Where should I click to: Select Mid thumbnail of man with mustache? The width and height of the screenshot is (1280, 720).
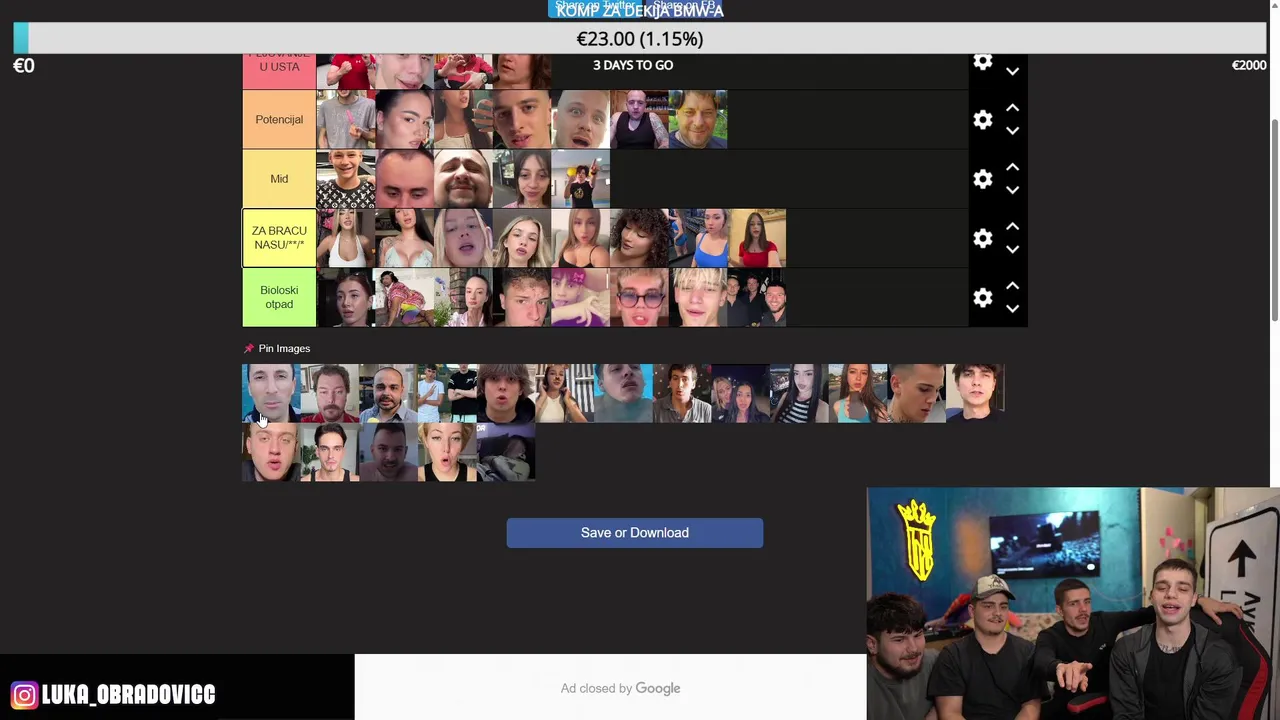point(462,179)
